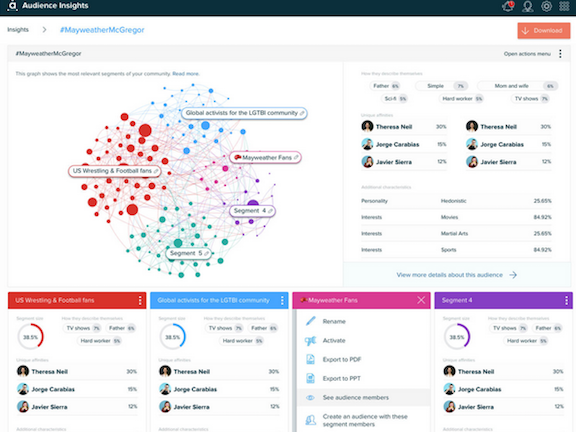Open the apps grid menu
The width and height of the screenshot is (576, 432).
coord(564,6)
